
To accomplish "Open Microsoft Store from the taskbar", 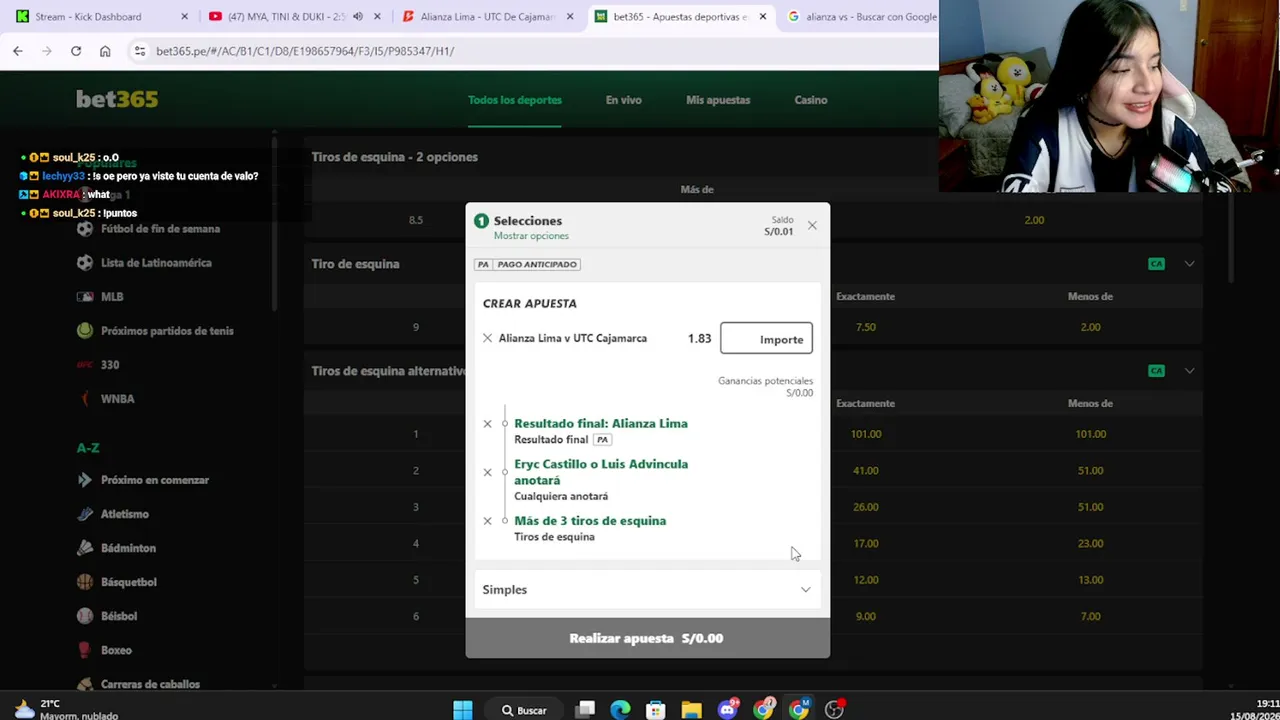I will coord(656,710).
